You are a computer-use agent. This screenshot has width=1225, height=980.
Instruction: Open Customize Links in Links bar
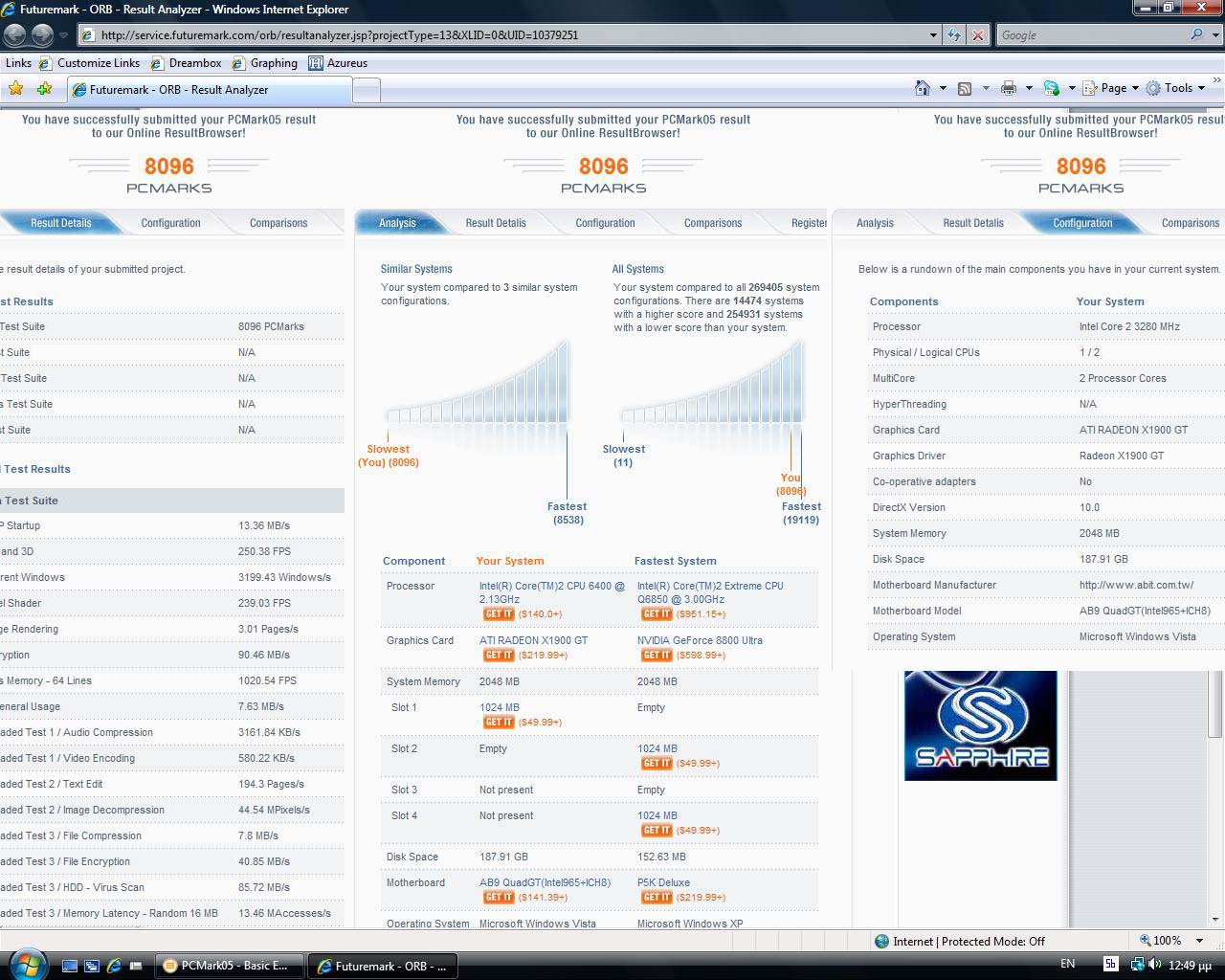(x=91, y=63)
